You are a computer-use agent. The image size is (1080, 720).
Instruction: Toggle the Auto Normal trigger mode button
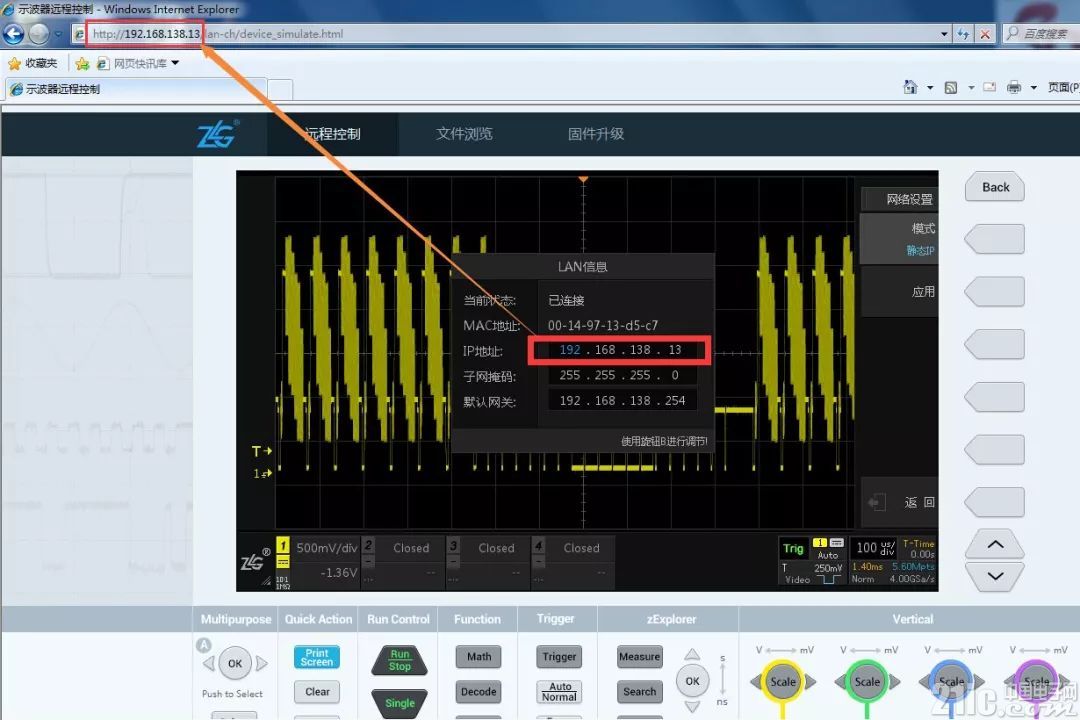(559, 692)
